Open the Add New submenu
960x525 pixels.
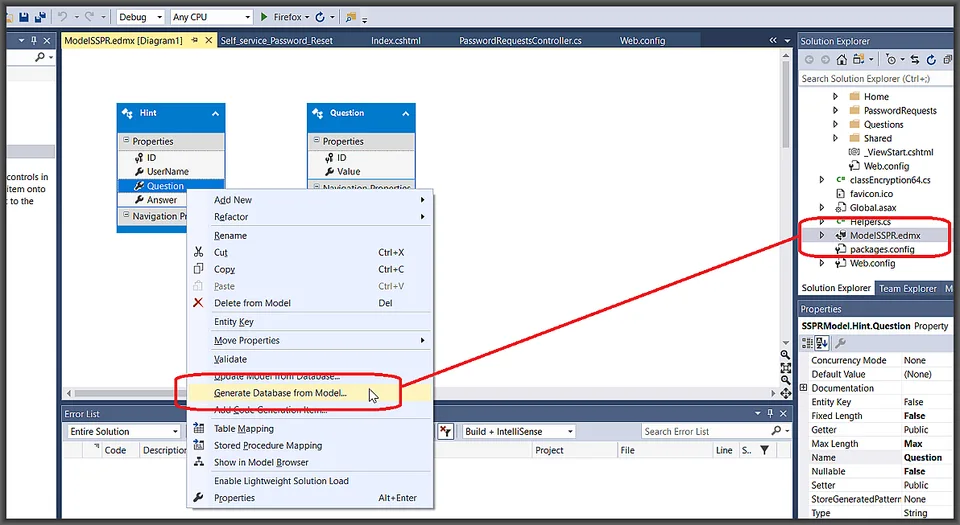coord(310,200)
